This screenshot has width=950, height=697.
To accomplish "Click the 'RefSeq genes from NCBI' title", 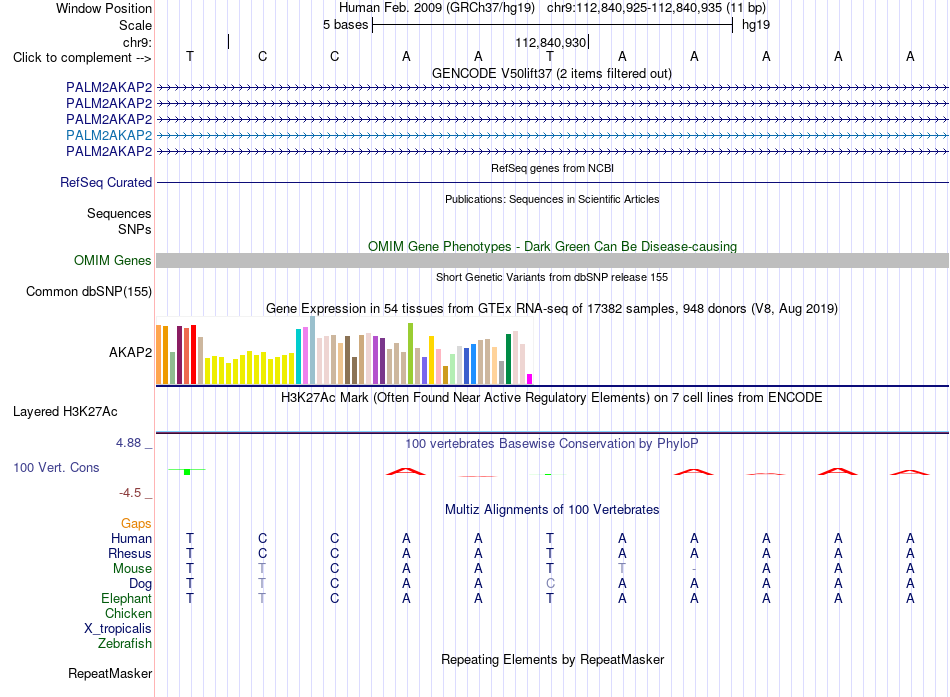I will 552,168.
